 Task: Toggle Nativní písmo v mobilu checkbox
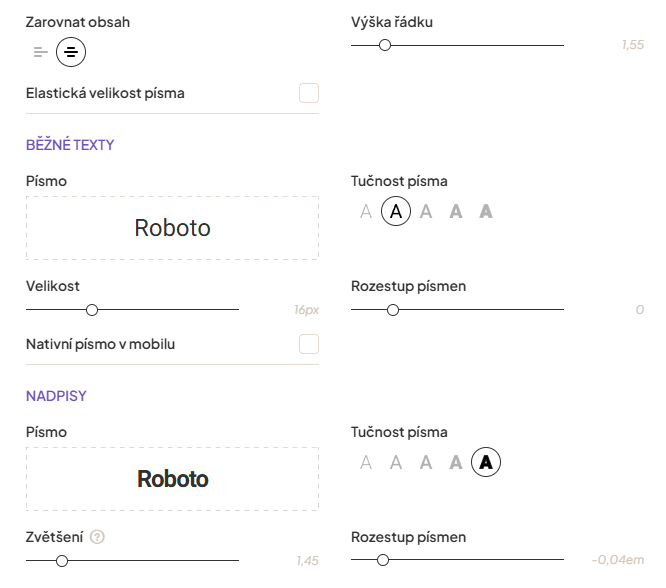309,344
